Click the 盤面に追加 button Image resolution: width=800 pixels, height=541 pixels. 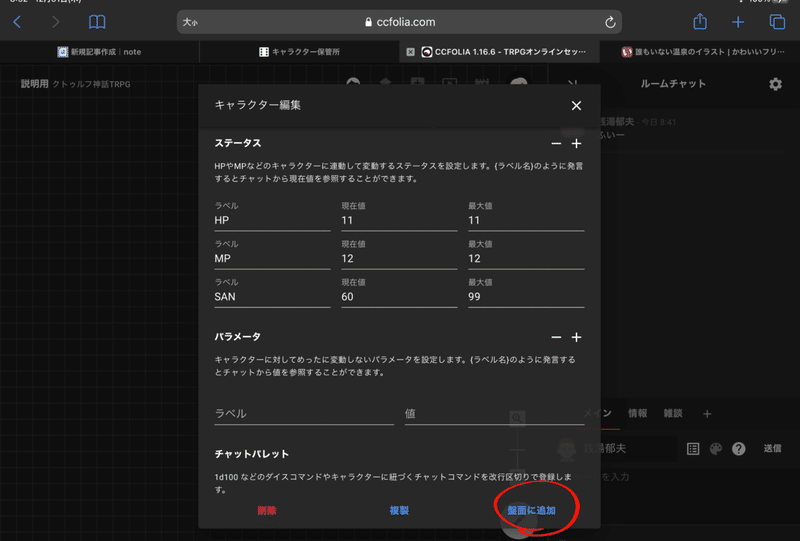tap(531, 510)
